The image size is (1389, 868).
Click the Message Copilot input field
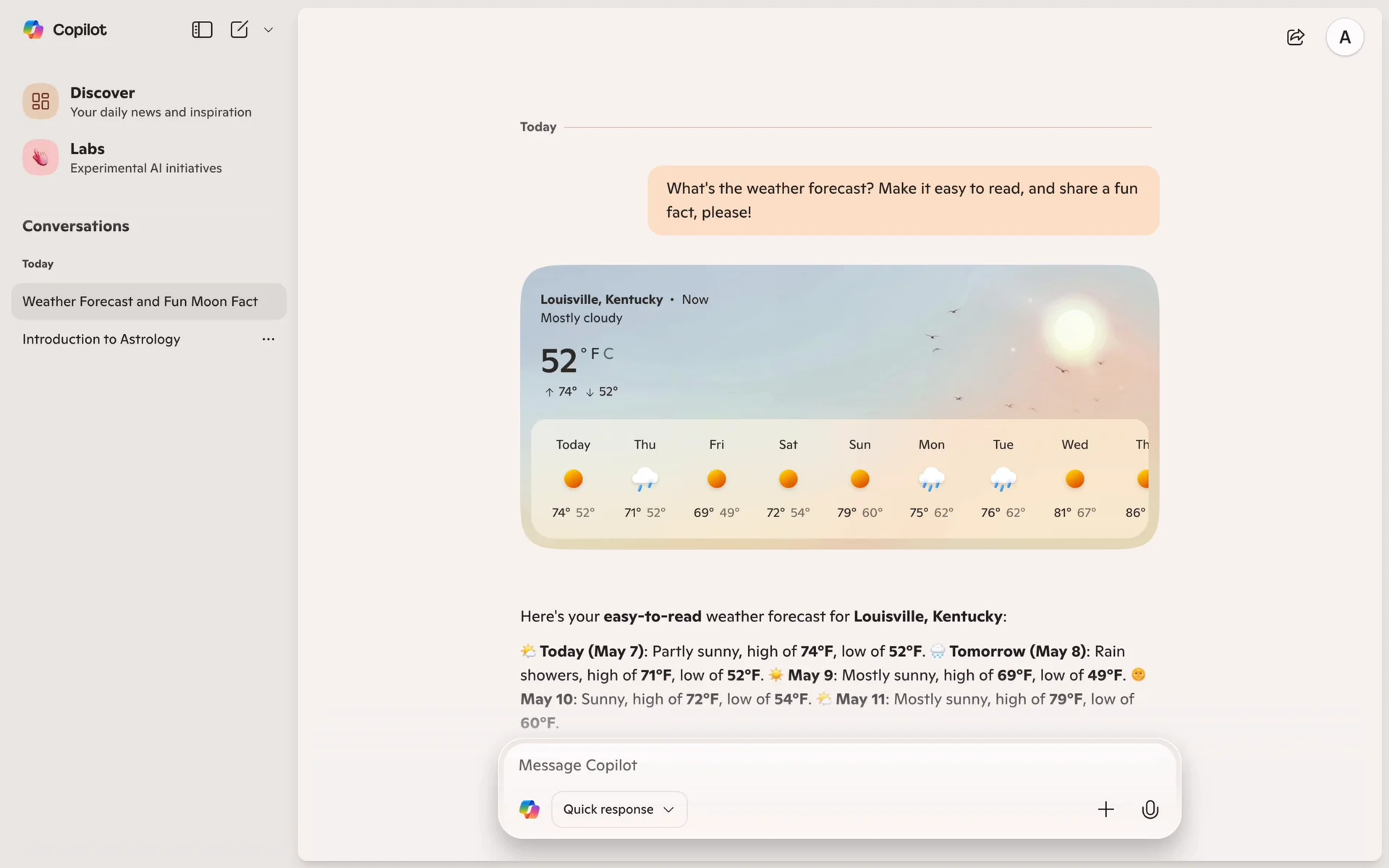[x=796, y=765]
